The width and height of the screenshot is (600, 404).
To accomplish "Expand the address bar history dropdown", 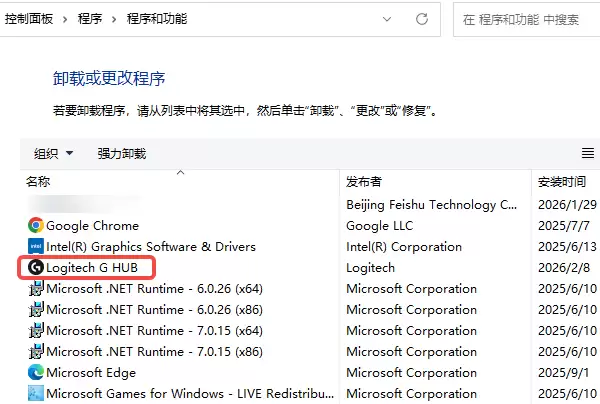I will (x=387, y=19).
